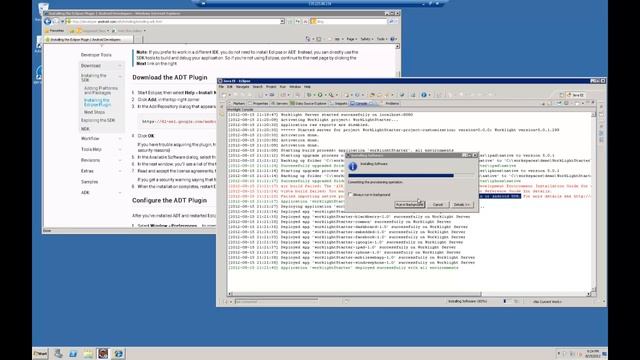Screen dimensions: 640x360
Task: Switch to the Problems tab
Action: pos(390,104)
